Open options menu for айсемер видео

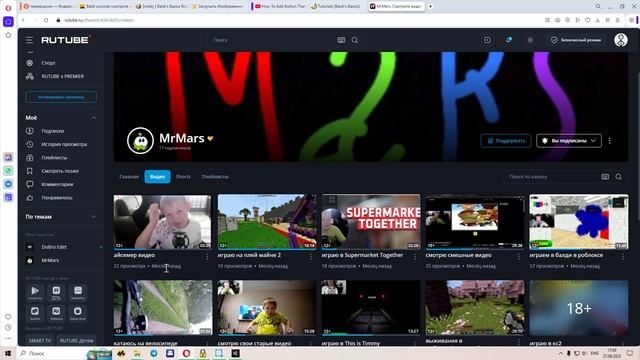click(207, 257)
